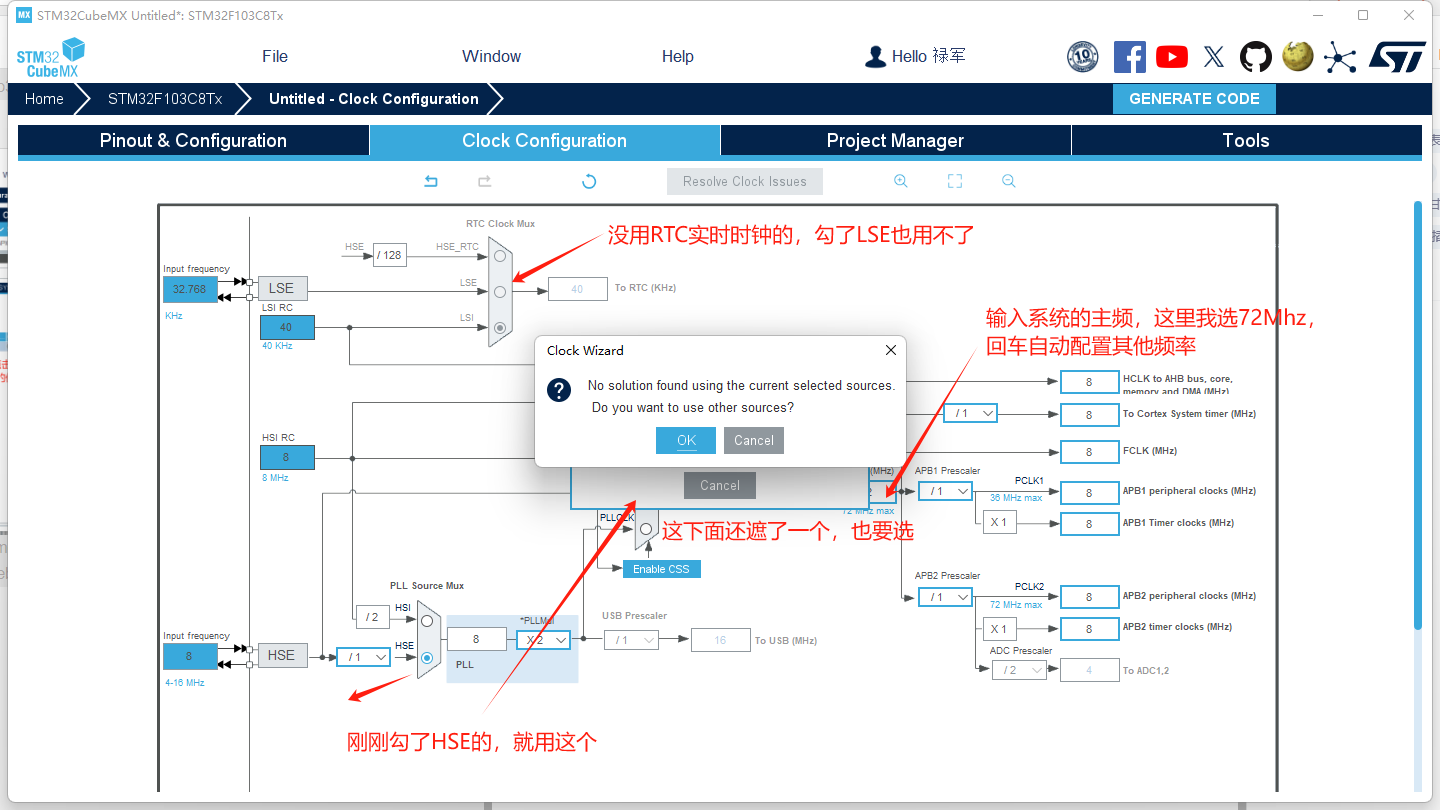This screenshot has height=810, width=1440.
Task: Open the Help menu
Action: (x=677, y=56)
